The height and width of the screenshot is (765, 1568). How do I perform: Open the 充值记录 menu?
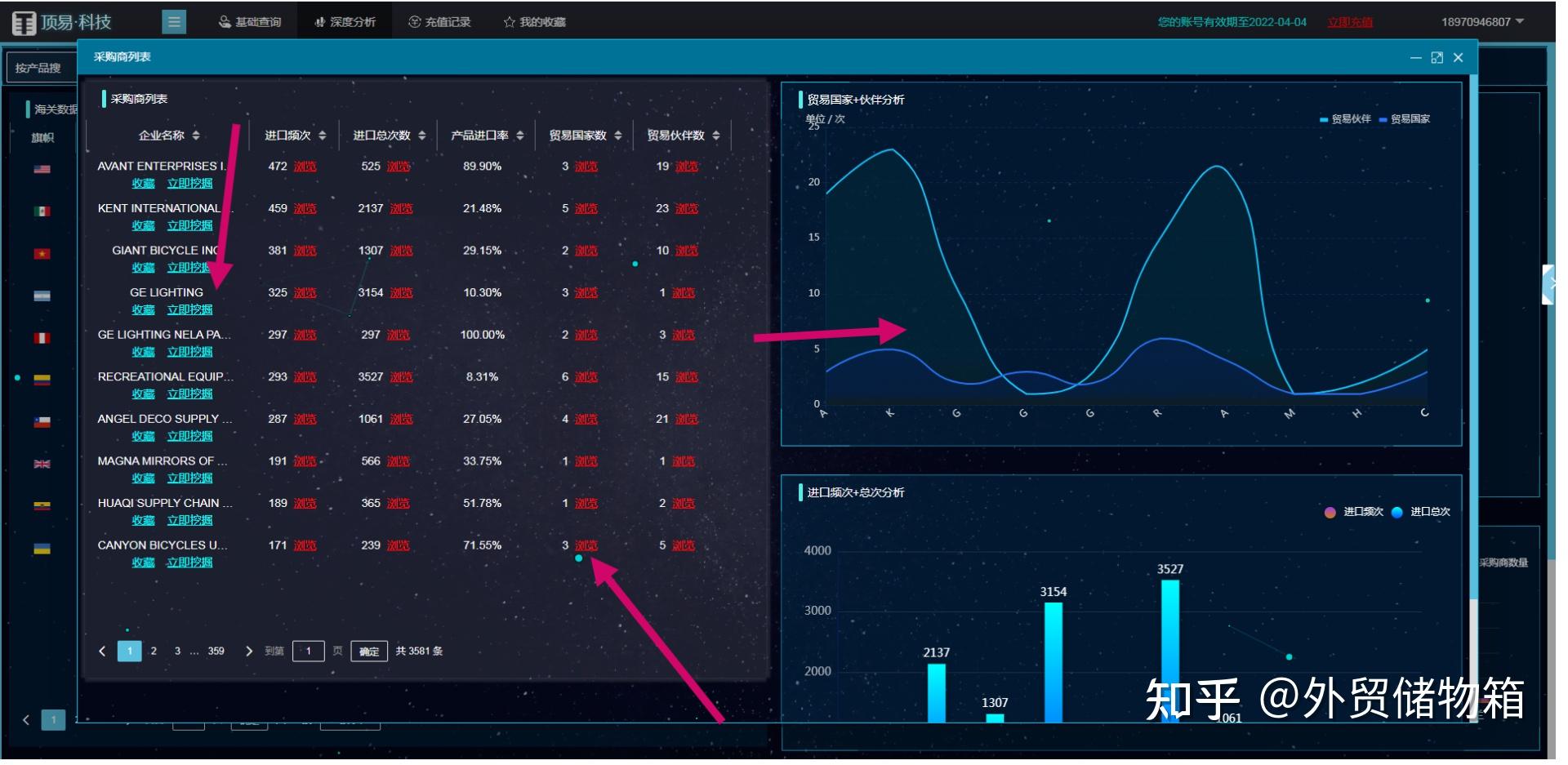pos(439,22)
